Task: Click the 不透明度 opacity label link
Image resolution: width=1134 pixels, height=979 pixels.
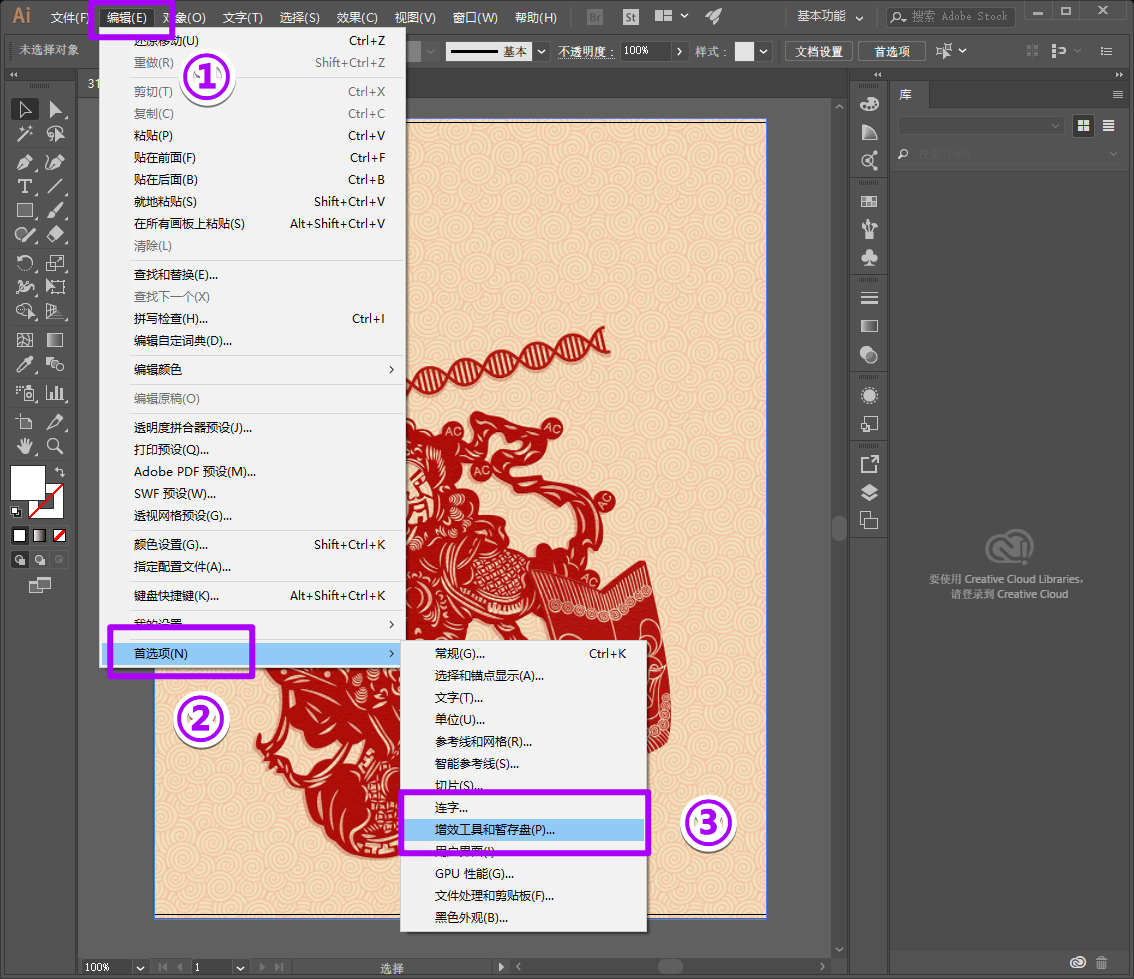Action: tap(585, 51)
